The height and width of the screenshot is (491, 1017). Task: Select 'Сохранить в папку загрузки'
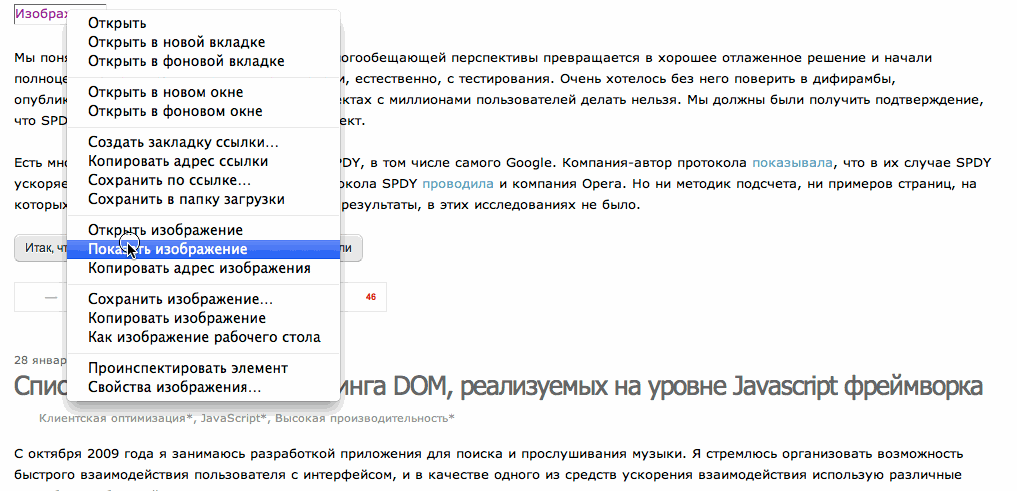point(204,199)
